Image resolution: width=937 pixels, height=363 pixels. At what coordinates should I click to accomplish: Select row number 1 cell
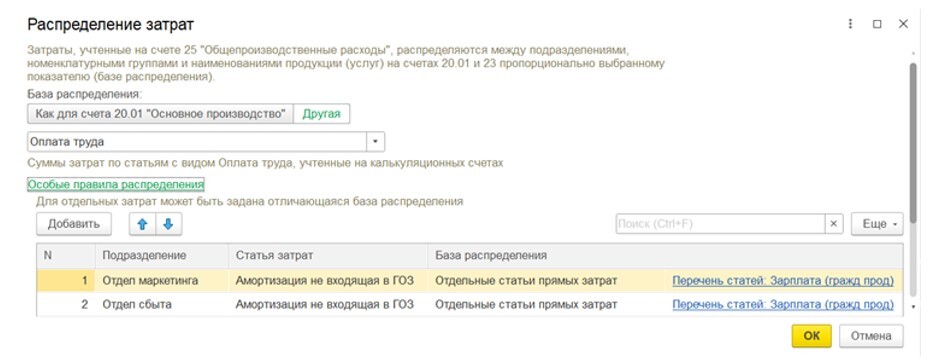pos(66,280)
